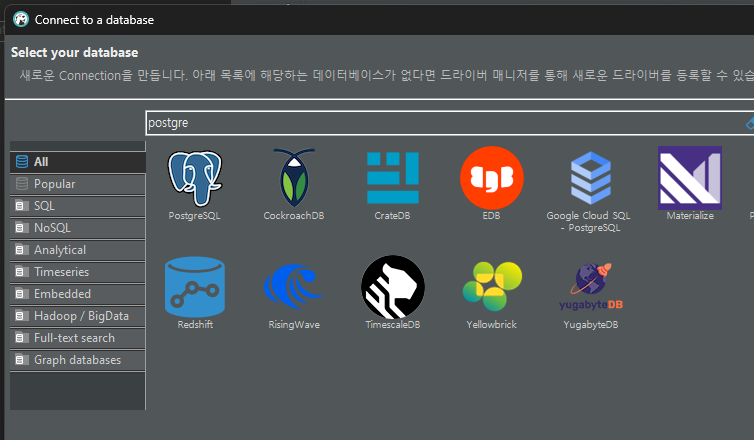Select the Materialize database icon
This screenshot has height=440, width=754.
(690, 178)
